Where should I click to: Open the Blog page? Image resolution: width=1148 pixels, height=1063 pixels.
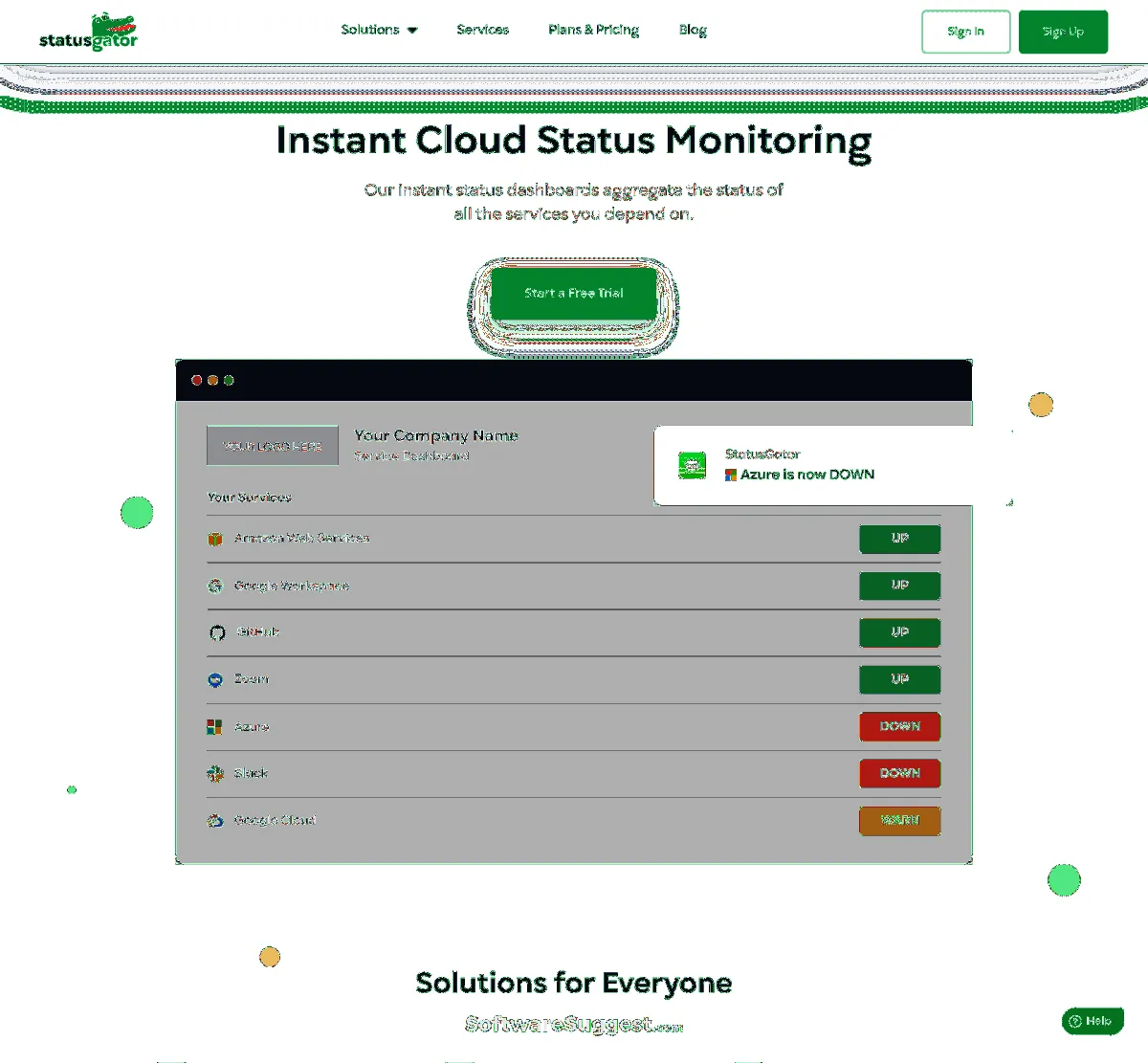coord(693,30)
